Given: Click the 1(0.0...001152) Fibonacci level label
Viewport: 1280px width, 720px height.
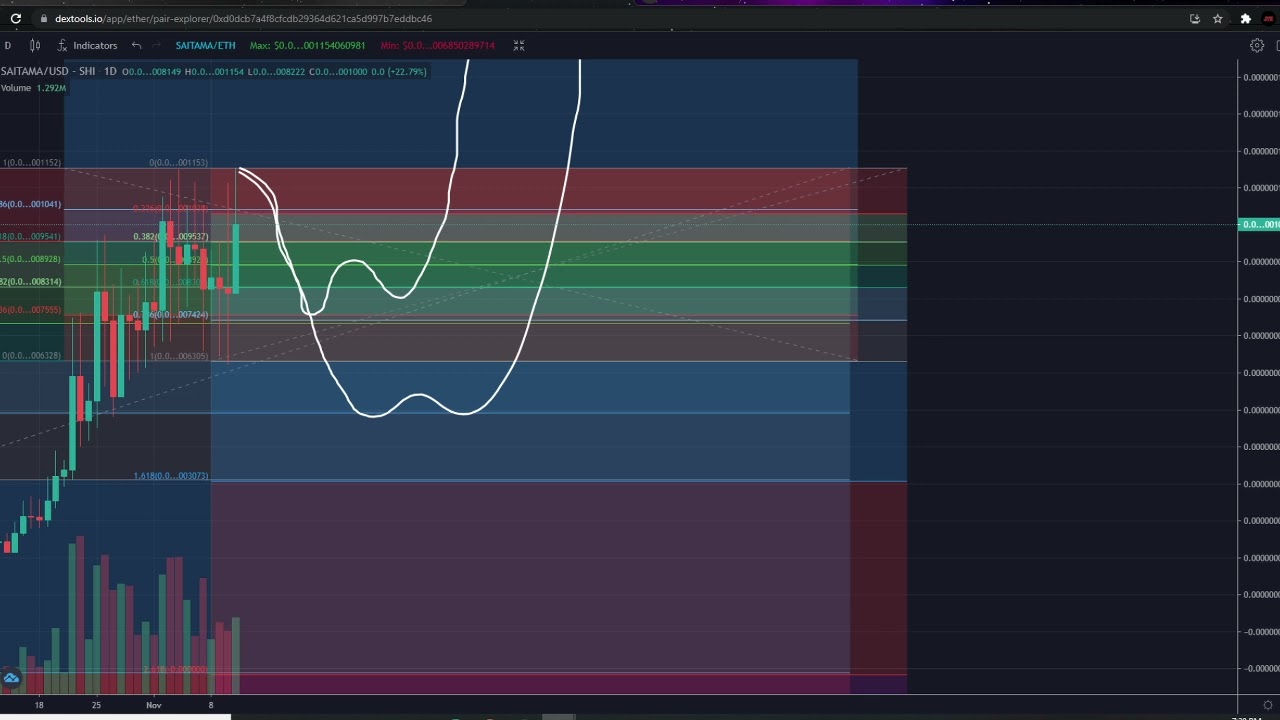Looking at the screenshot, I should pyautogui.click(x=32, y=162).
